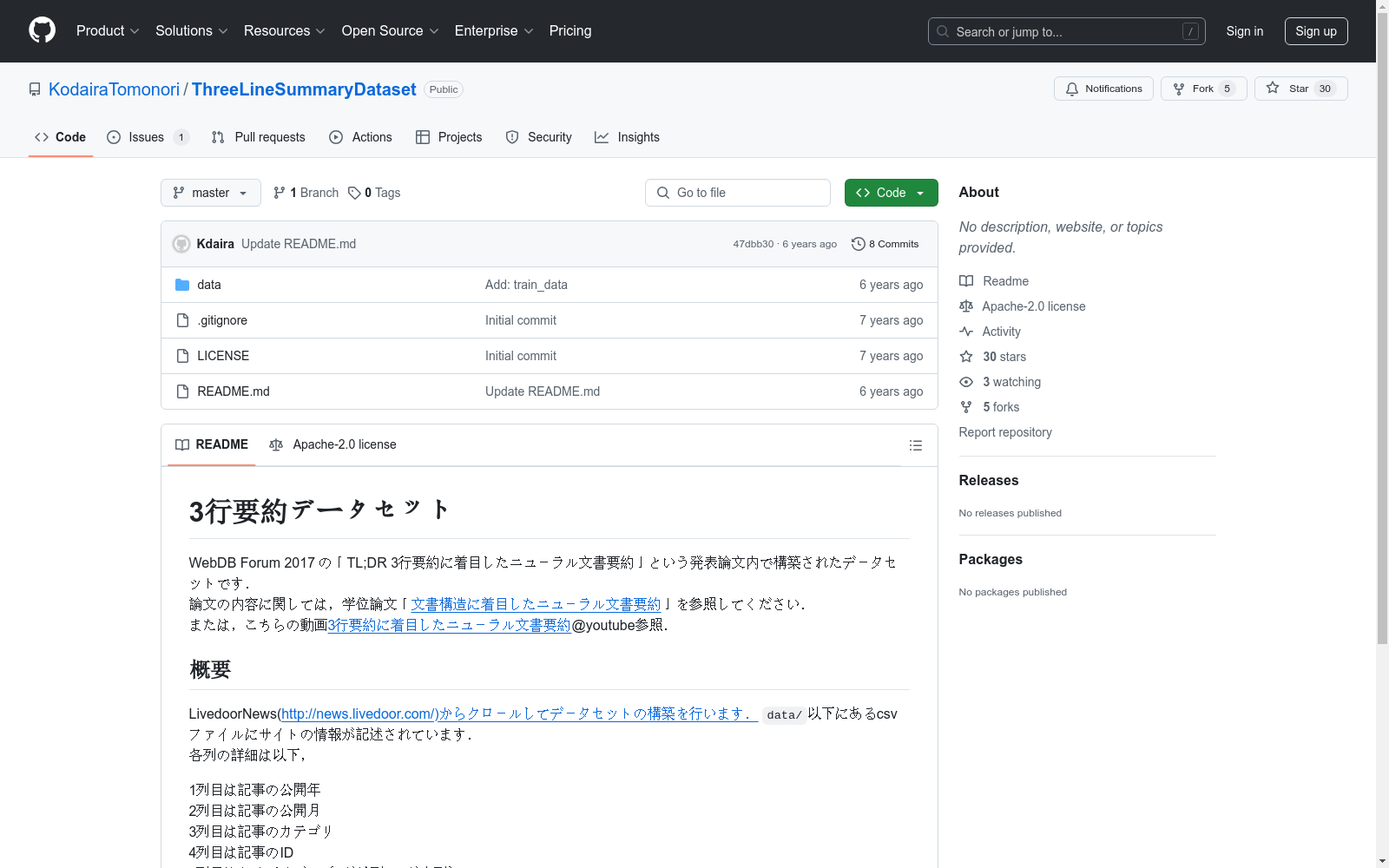
Task: Open the ThreeLineSummaryDataset repository link
Action: 304,89
